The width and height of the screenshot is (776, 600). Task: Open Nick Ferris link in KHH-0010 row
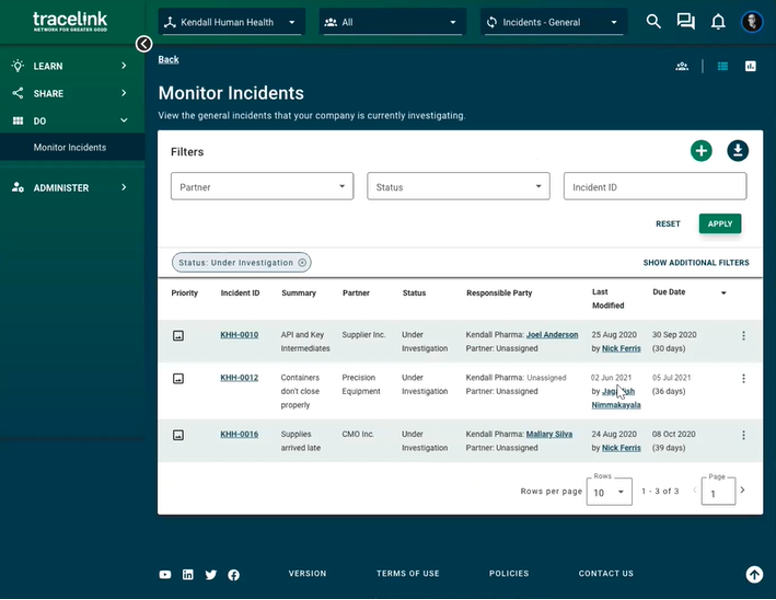coord(621,349)
